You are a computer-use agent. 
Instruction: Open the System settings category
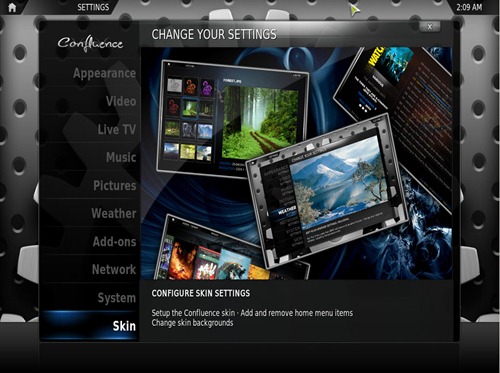pyautogui.click(x=90, y=297)
